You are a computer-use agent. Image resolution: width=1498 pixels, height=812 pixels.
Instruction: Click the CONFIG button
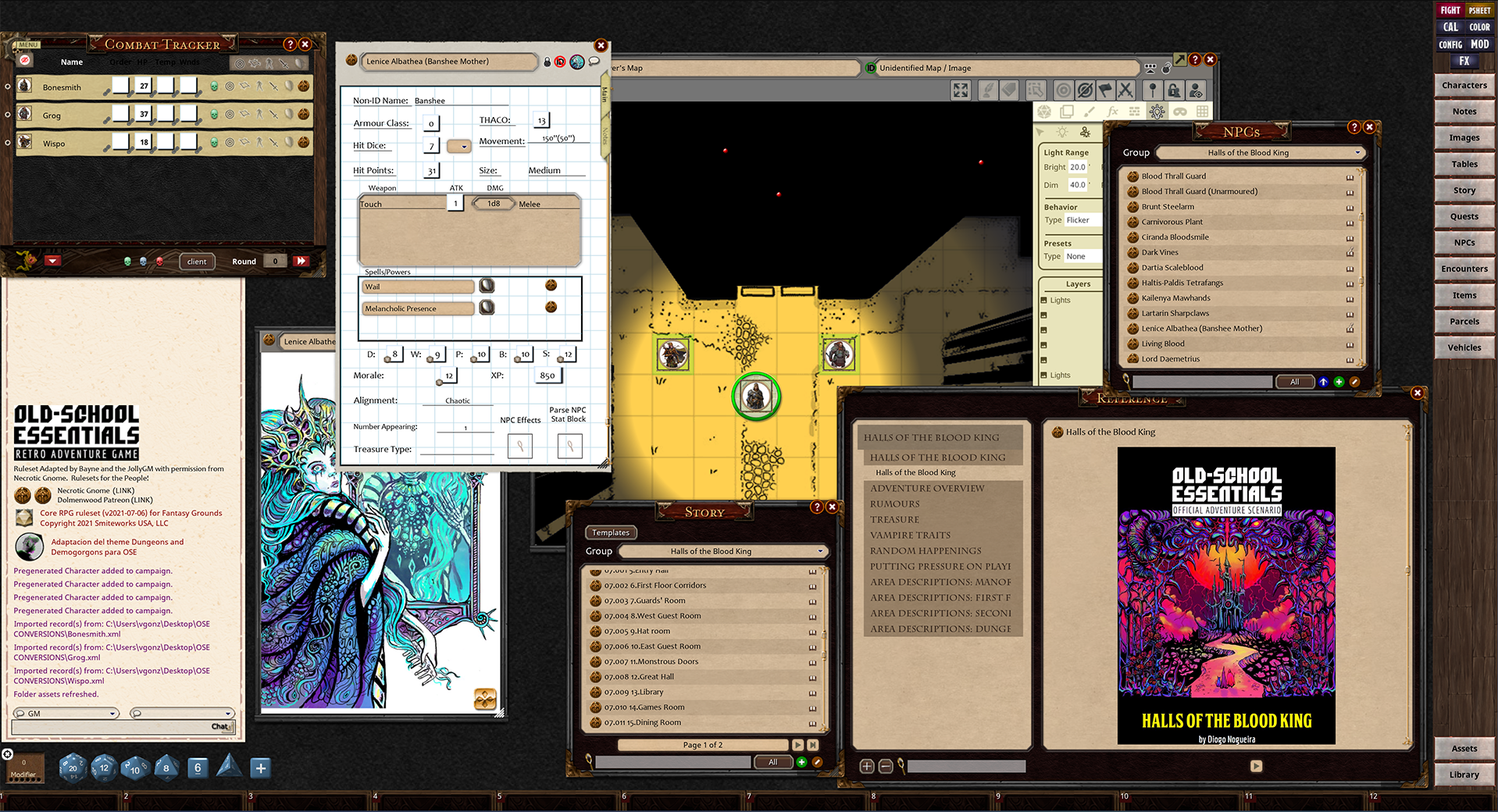click(1450, 45)
